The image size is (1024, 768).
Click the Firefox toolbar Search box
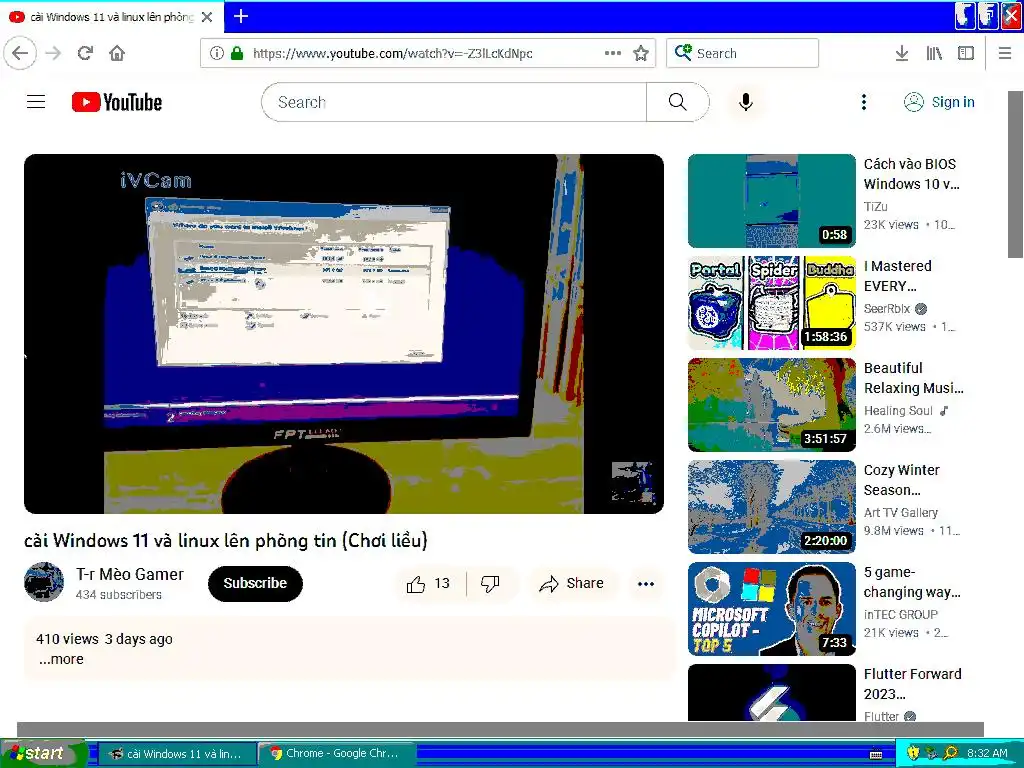[x=742, y=53]
